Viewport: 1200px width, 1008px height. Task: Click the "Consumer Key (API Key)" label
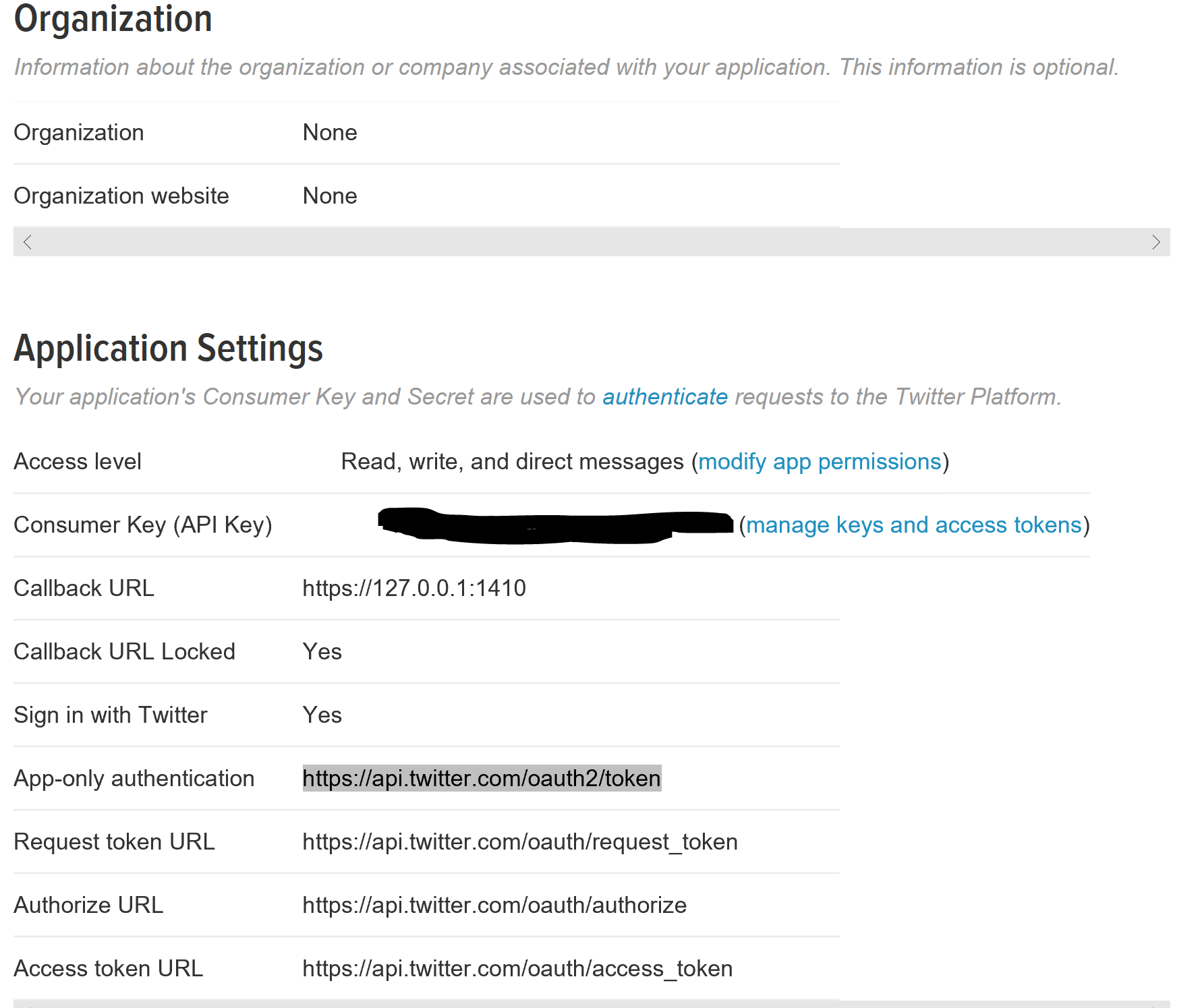click(x=142, y=525)
